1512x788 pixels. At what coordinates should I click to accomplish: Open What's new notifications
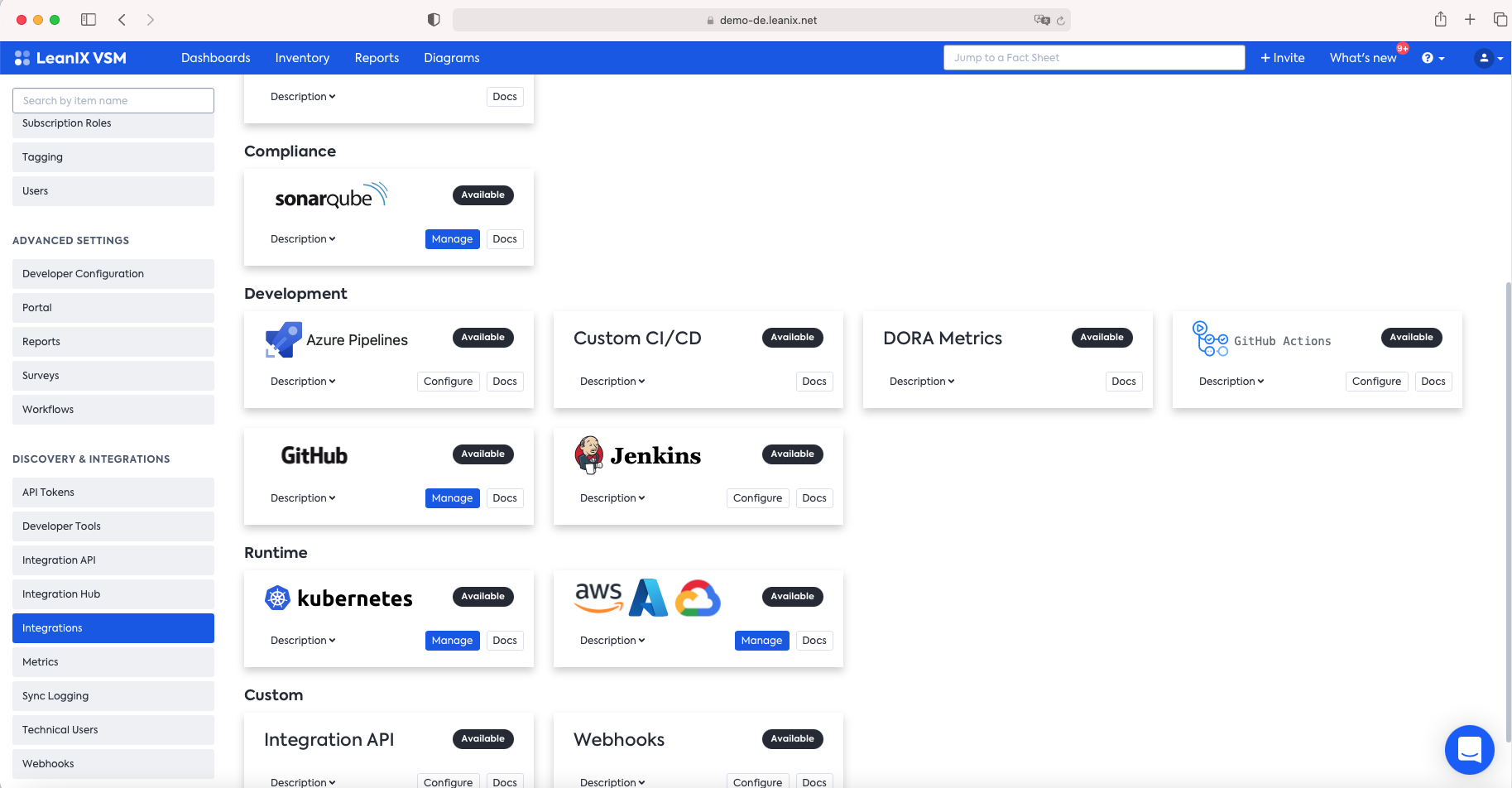tap(1363, 58)
